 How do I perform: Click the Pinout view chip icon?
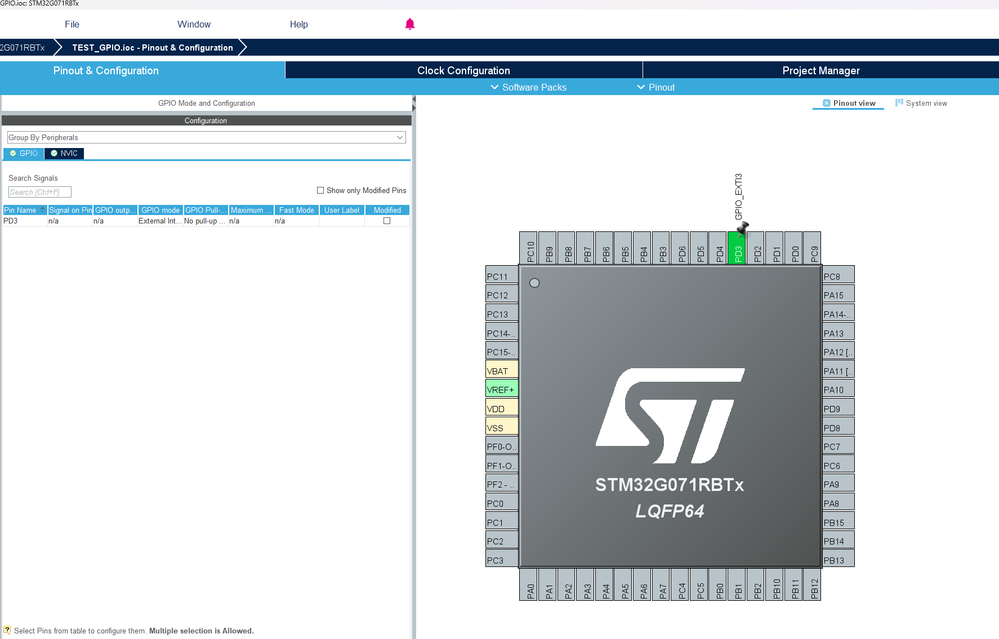click(x=826, y=103)
